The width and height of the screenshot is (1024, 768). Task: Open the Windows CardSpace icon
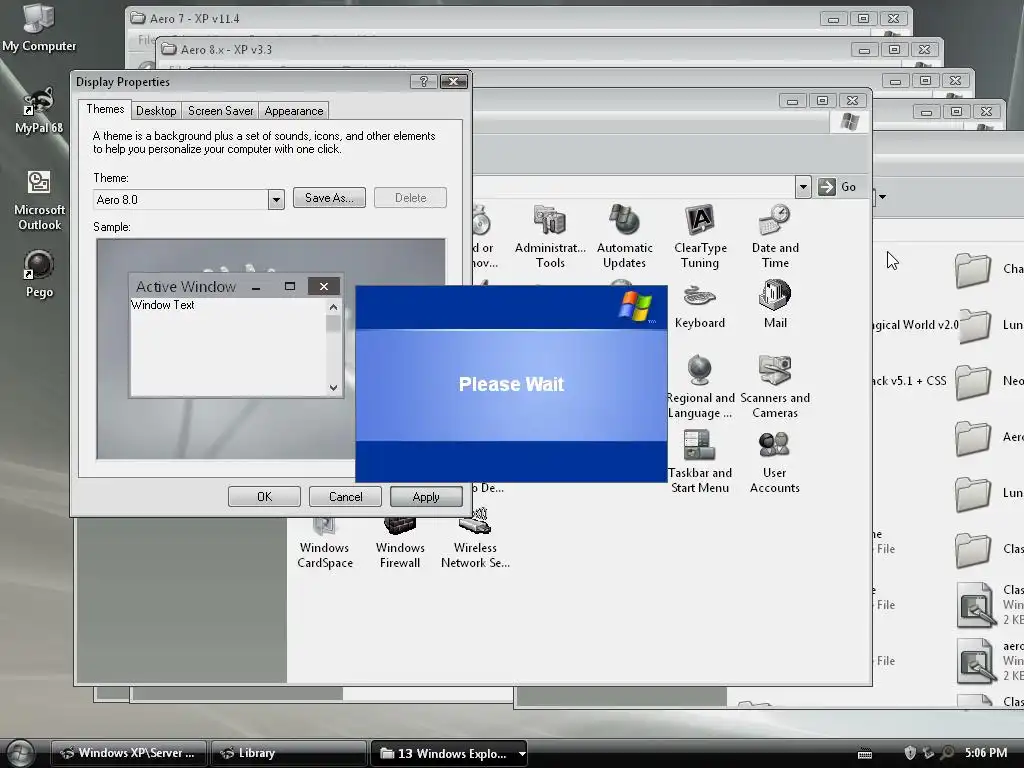pyautogui.click(x=325, y=543)
